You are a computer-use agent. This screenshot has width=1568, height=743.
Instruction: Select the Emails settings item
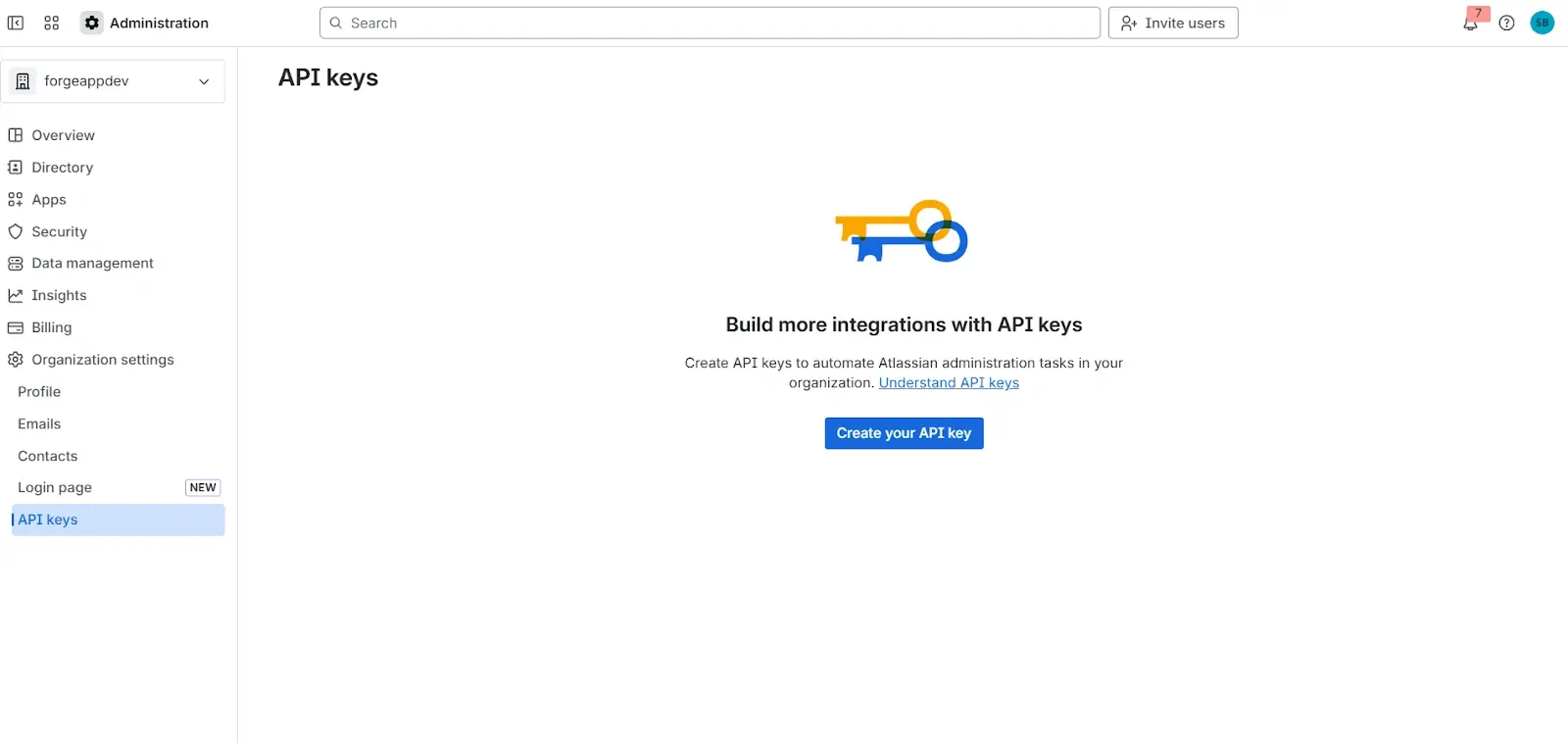coord(39,423)
